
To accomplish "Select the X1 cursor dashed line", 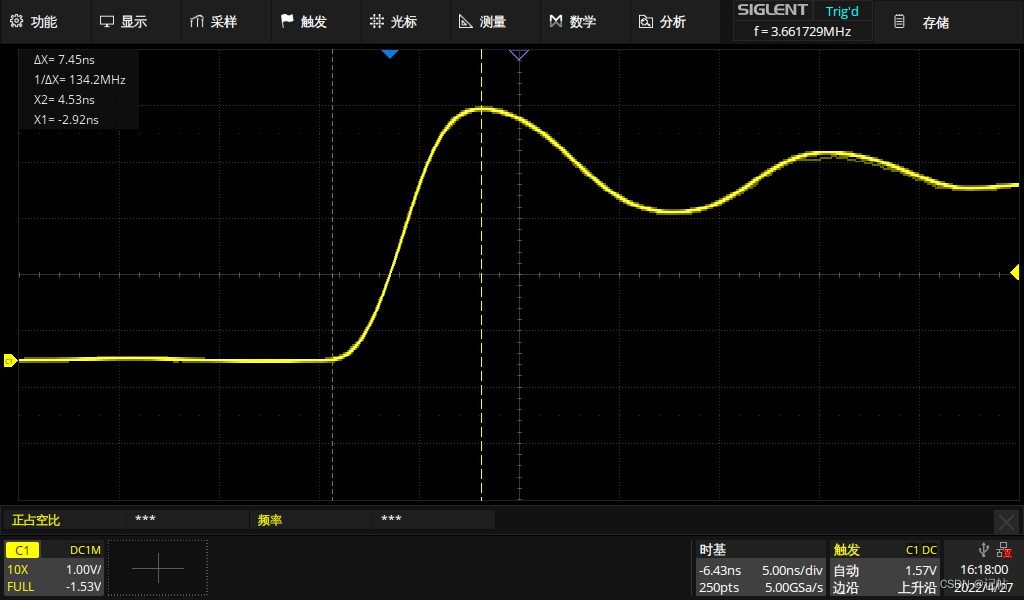I will (x=332, y=274).
